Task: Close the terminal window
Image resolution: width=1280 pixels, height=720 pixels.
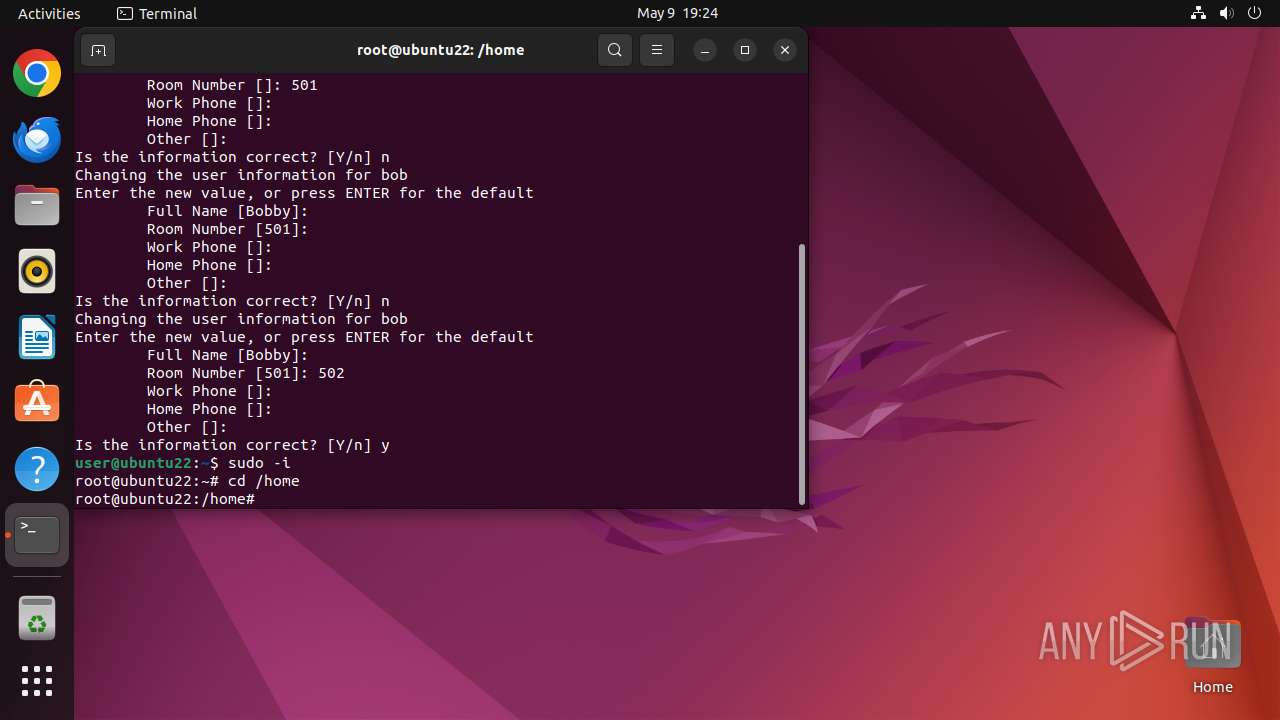Action: pos(785,50)
